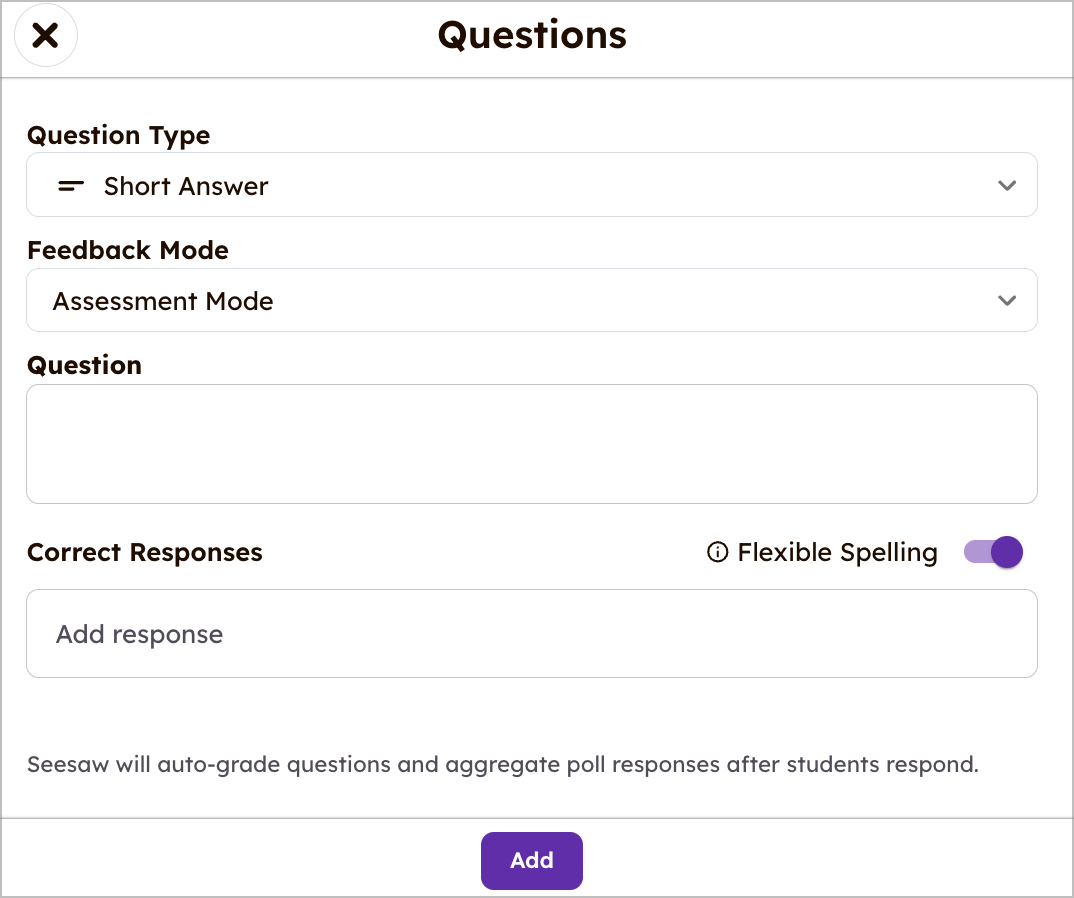
Task: Click the Assessment Mode text
Action: point(163,301)
